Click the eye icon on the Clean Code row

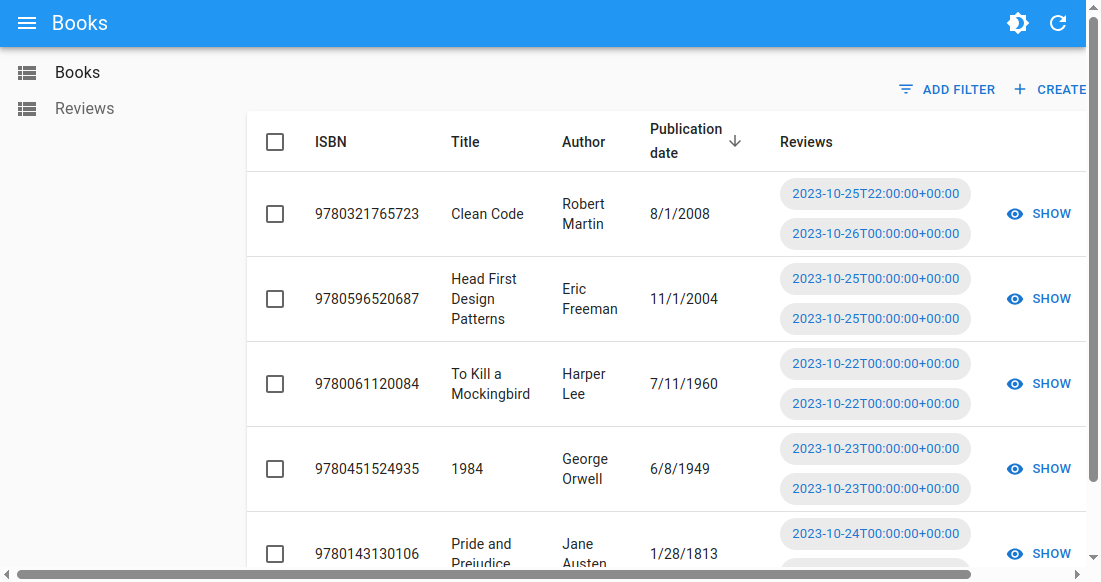[x=1013, y=213]
